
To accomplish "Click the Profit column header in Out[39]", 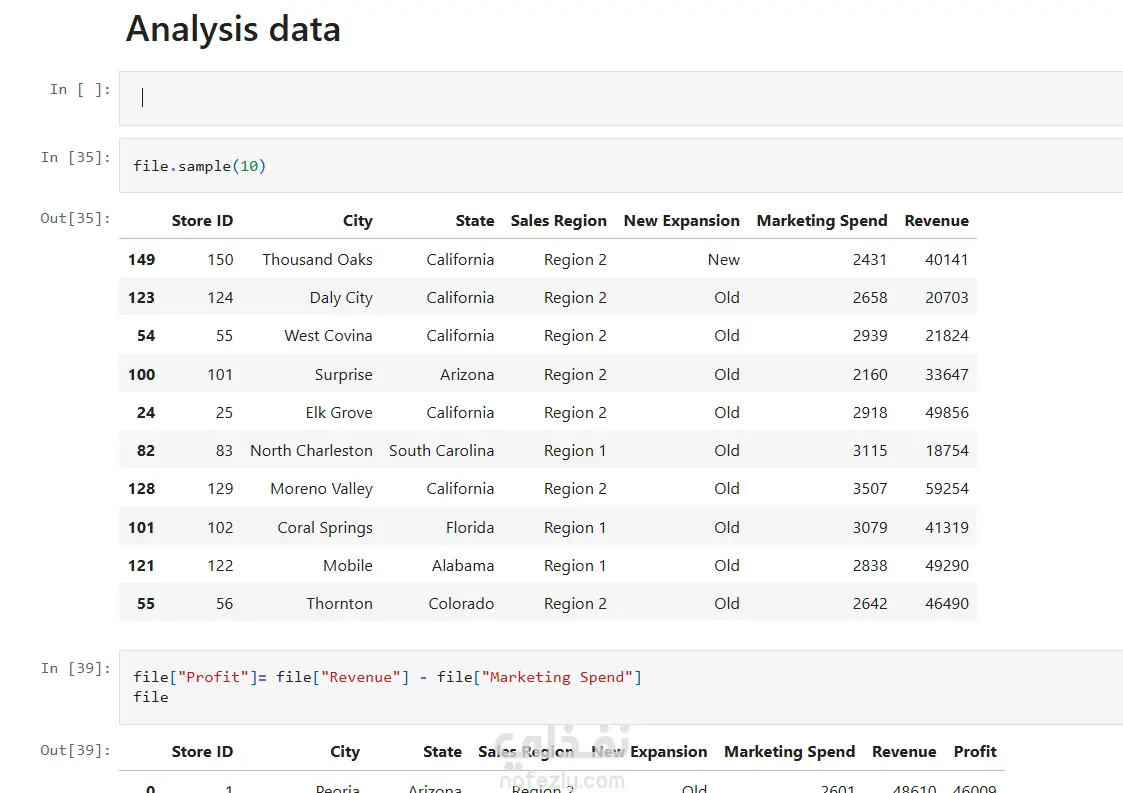I will [x=975, y=751].
